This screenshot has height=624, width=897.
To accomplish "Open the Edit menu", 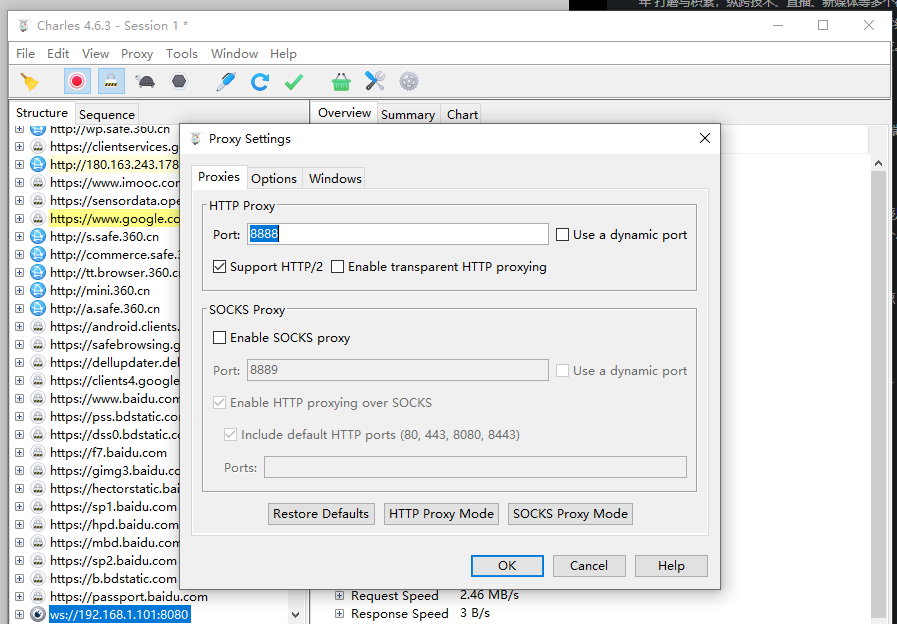I will point(58,54).
